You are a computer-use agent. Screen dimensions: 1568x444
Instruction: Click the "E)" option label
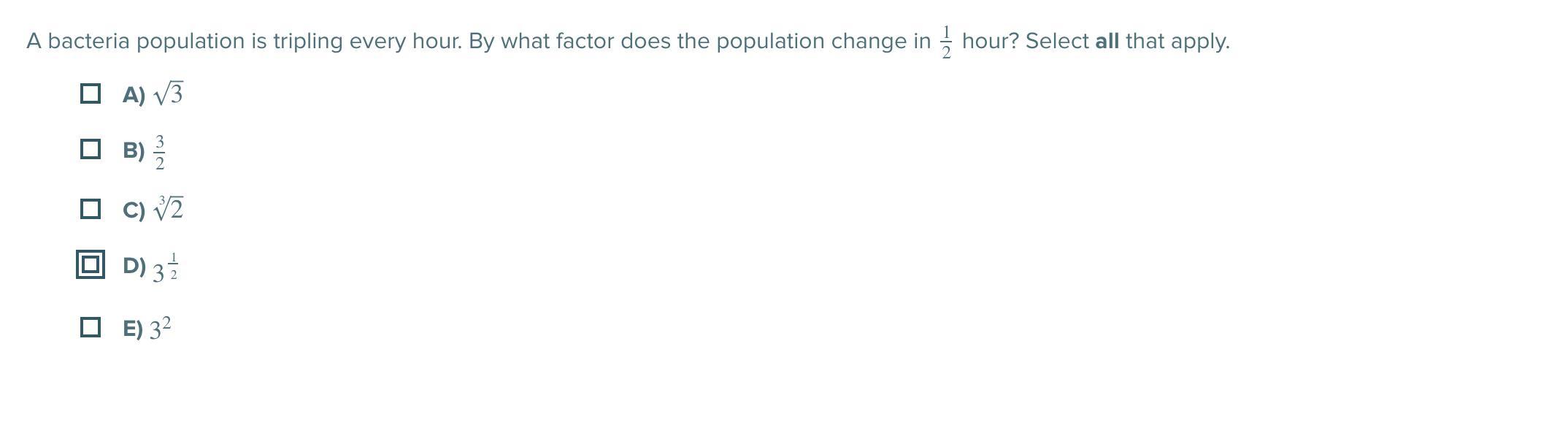(x=133, y=329)
